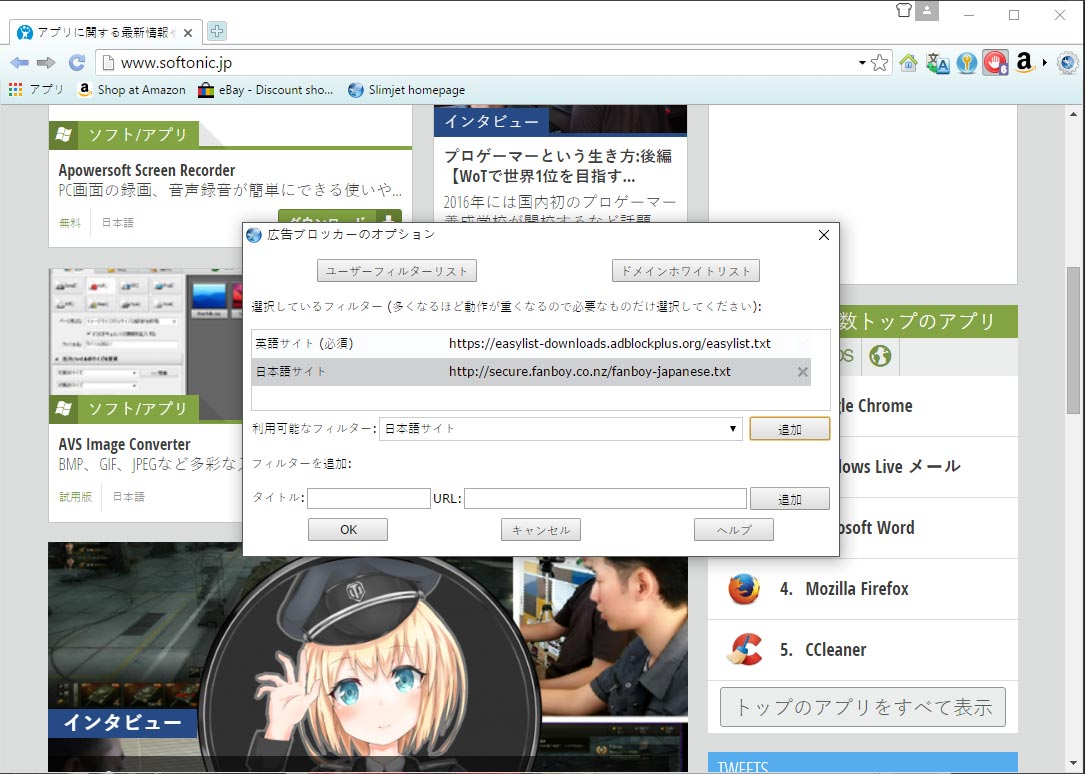Viewport: 1085px width, 774px height.
Task: Click the scrollbar up arrow
Action: pyautogui.click(x=1073, y=113)
